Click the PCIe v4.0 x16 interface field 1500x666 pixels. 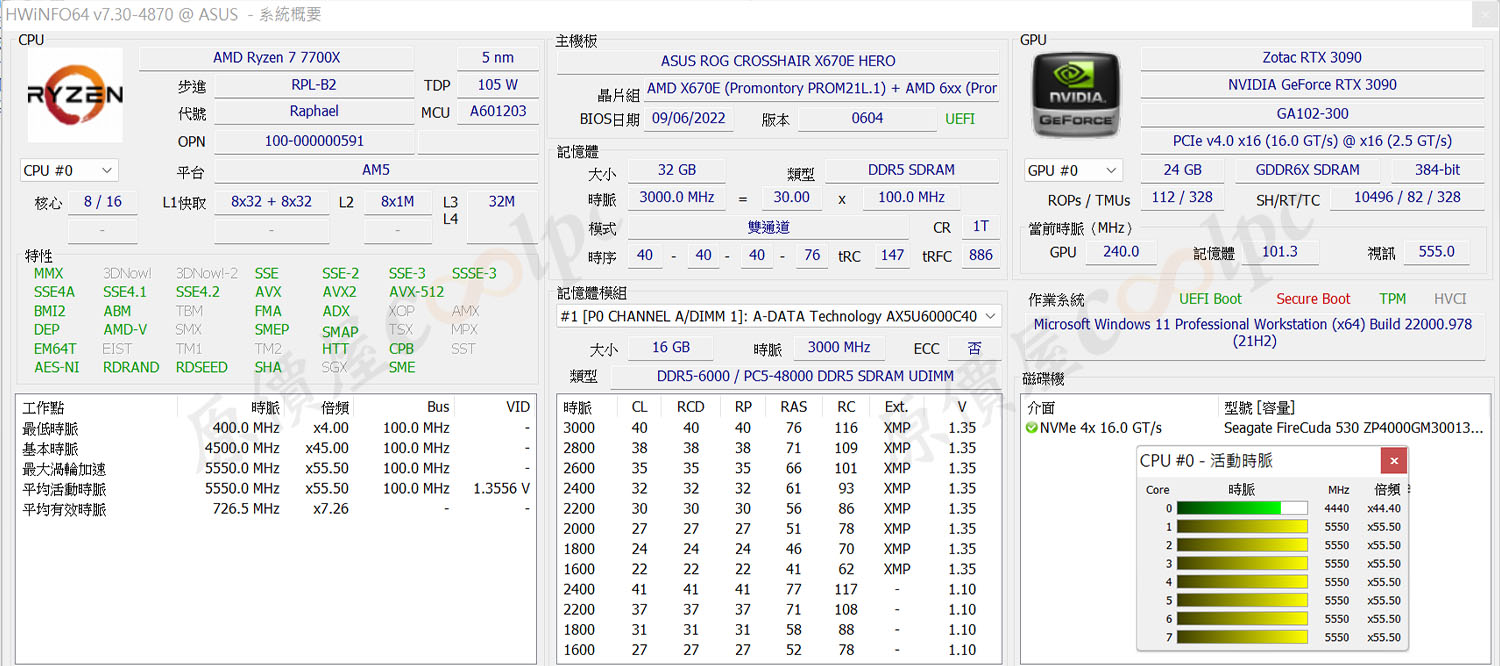[1312, 141]
